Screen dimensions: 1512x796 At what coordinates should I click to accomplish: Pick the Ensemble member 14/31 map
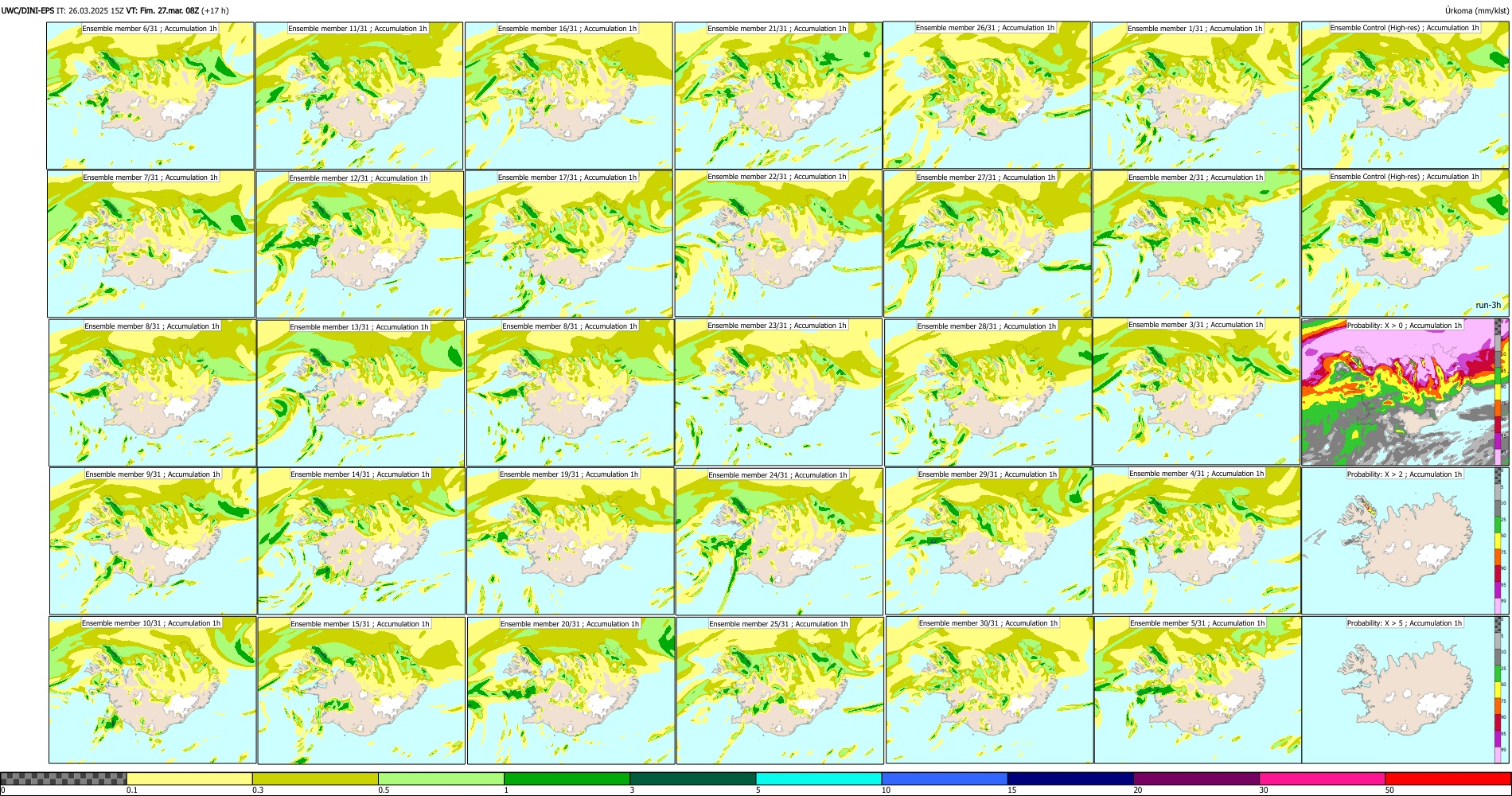361,541
